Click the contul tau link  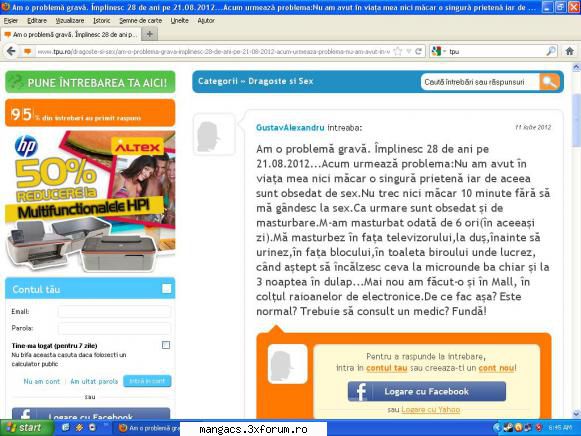coord(386,368)
